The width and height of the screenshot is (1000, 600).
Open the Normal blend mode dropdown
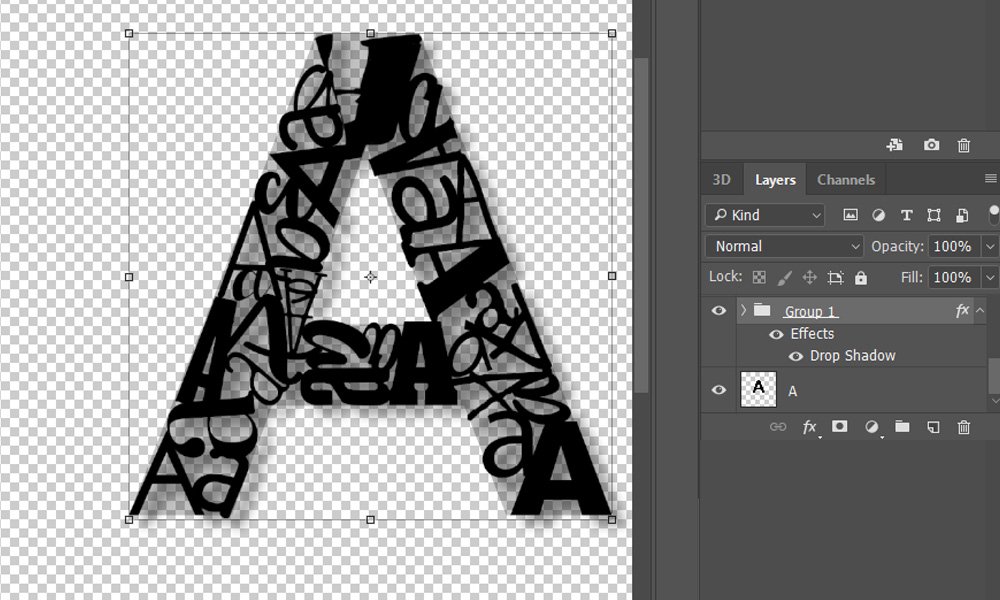click(x=784, y=246)
